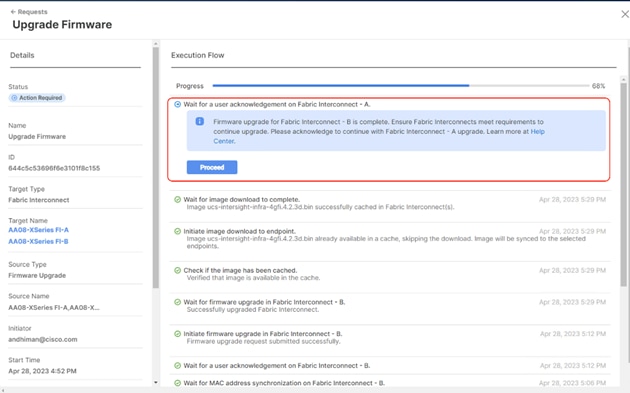This screenshot has height=393, width=630.
Task: Select 'Initiate image download to endpoint.' step
Action: [x=239, y=231]
